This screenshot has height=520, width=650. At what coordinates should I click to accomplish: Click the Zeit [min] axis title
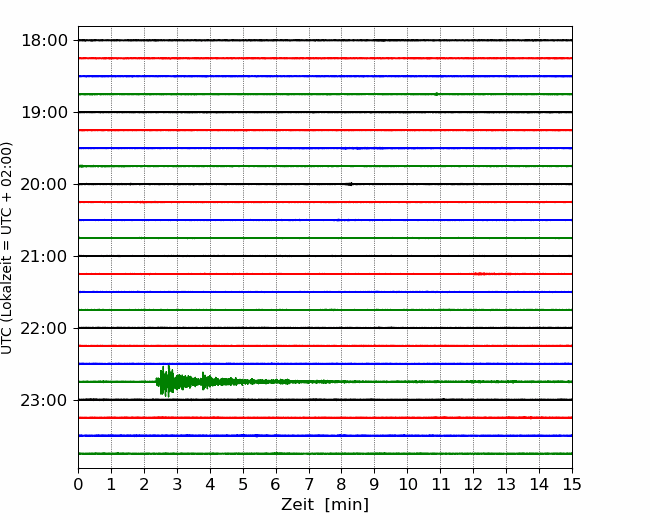(x=325, y=505)
